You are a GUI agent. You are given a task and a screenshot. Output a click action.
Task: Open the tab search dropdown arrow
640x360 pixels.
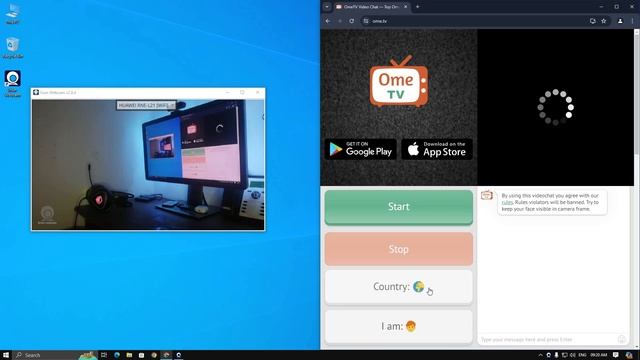[x=327, y=7]
